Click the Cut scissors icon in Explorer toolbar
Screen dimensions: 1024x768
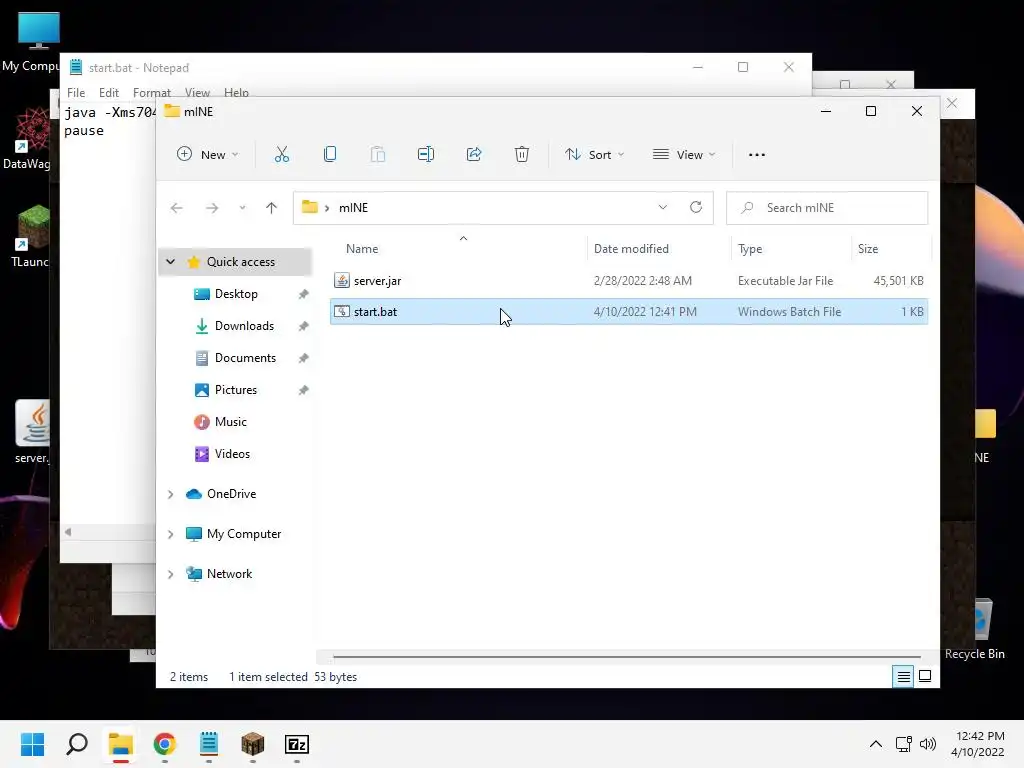point(281,155)
